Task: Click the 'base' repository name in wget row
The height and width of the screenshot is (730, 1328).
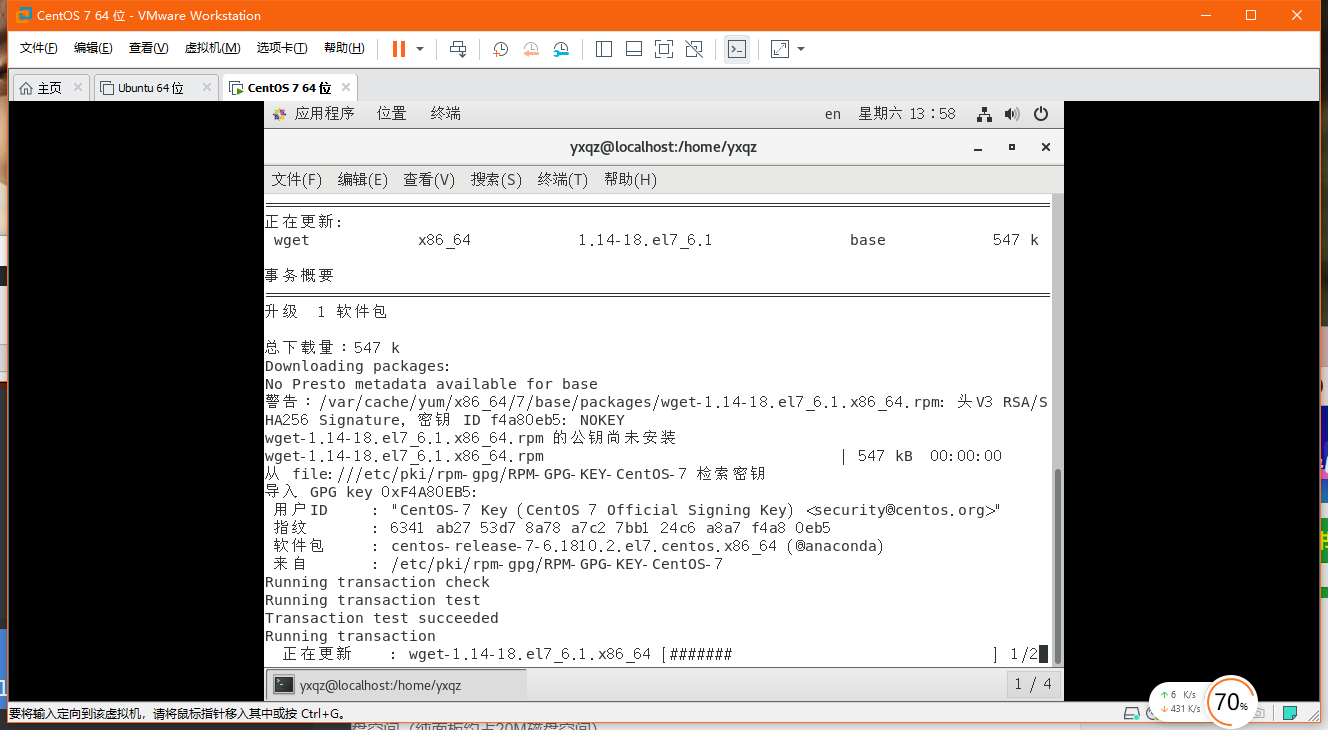Action: pos(868,240)
